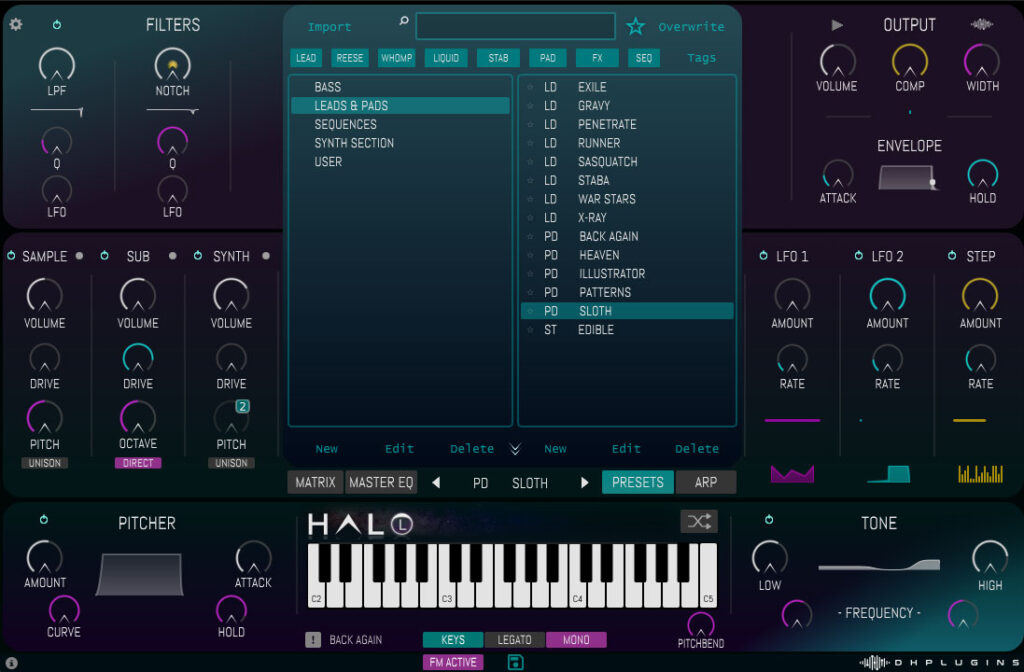1024x672 pixels.
Task: Click the dot indicator beside SYNTH
Action: tap(266, 256)
